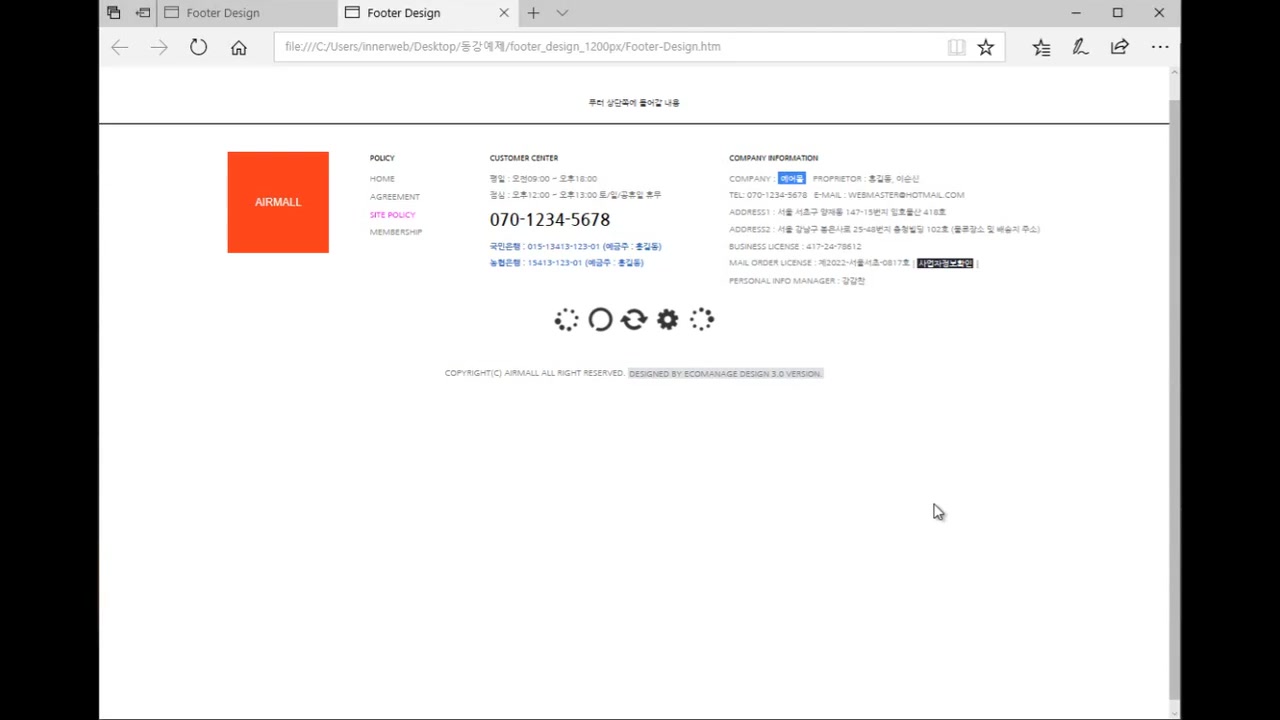Open Web Notes with the pen icon
Screen dimensions: 1280x720
(1080, 46)
